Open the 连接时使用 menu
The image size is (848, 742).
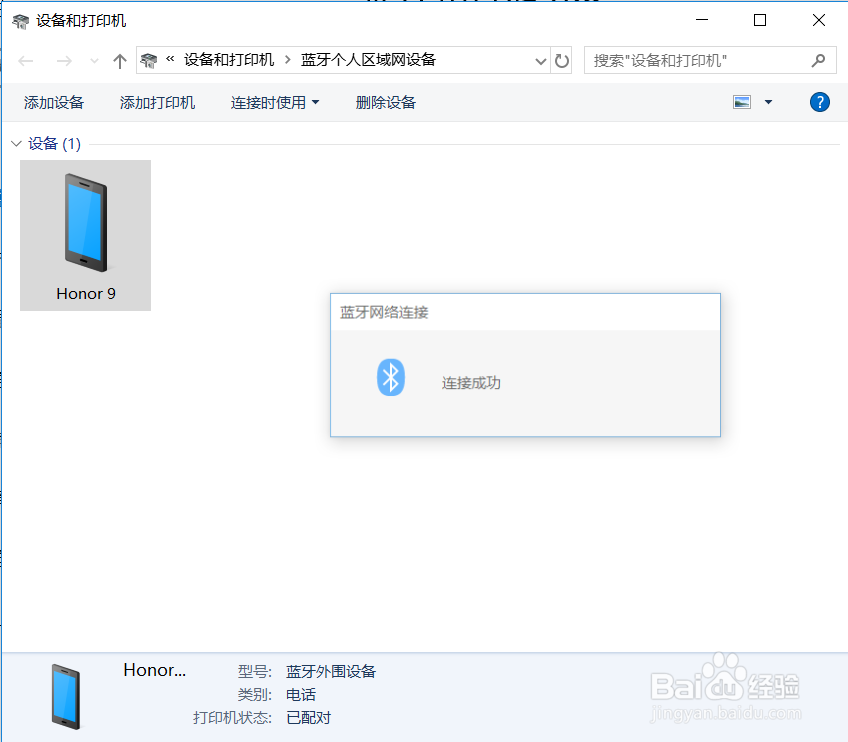tap(275, 103)
